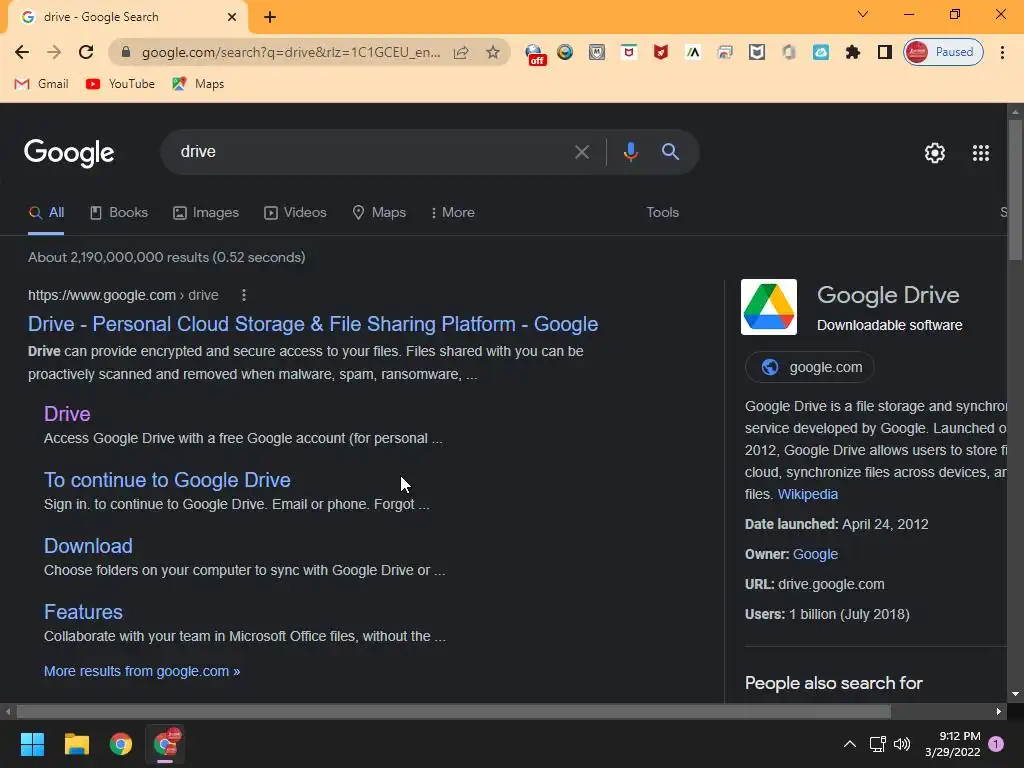Click in the drive search field
This screenshot has height=768, width=1024.
pos(372,152)
